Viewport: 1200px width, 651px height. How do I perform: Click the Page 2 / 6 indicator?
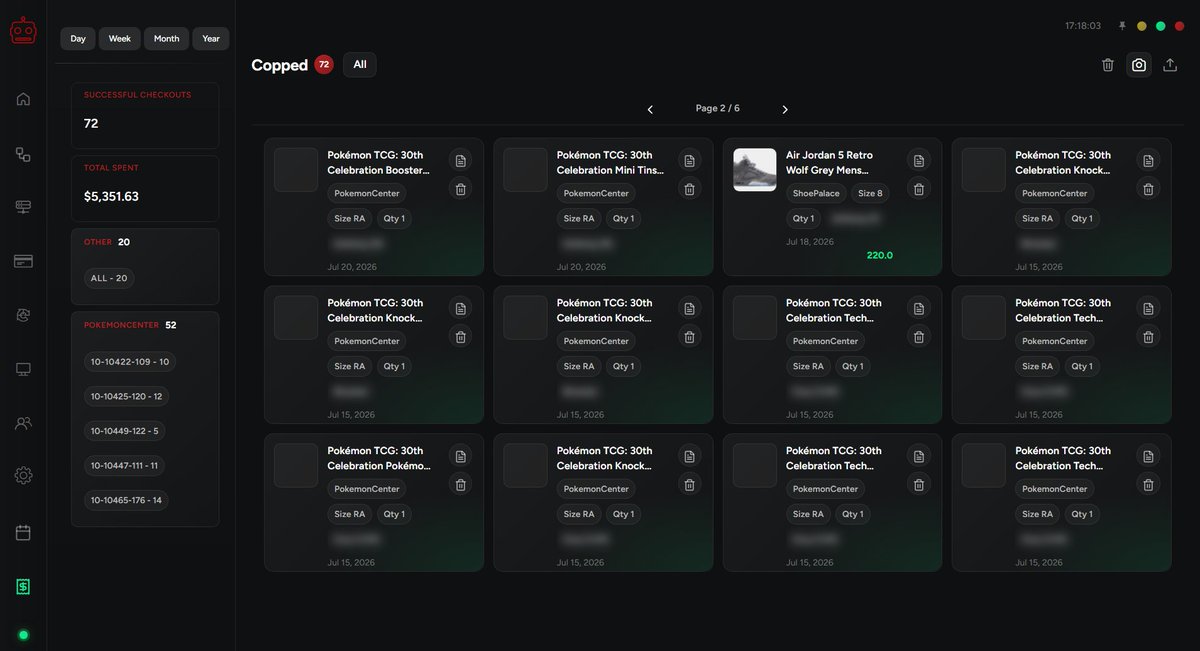[718, 108]
